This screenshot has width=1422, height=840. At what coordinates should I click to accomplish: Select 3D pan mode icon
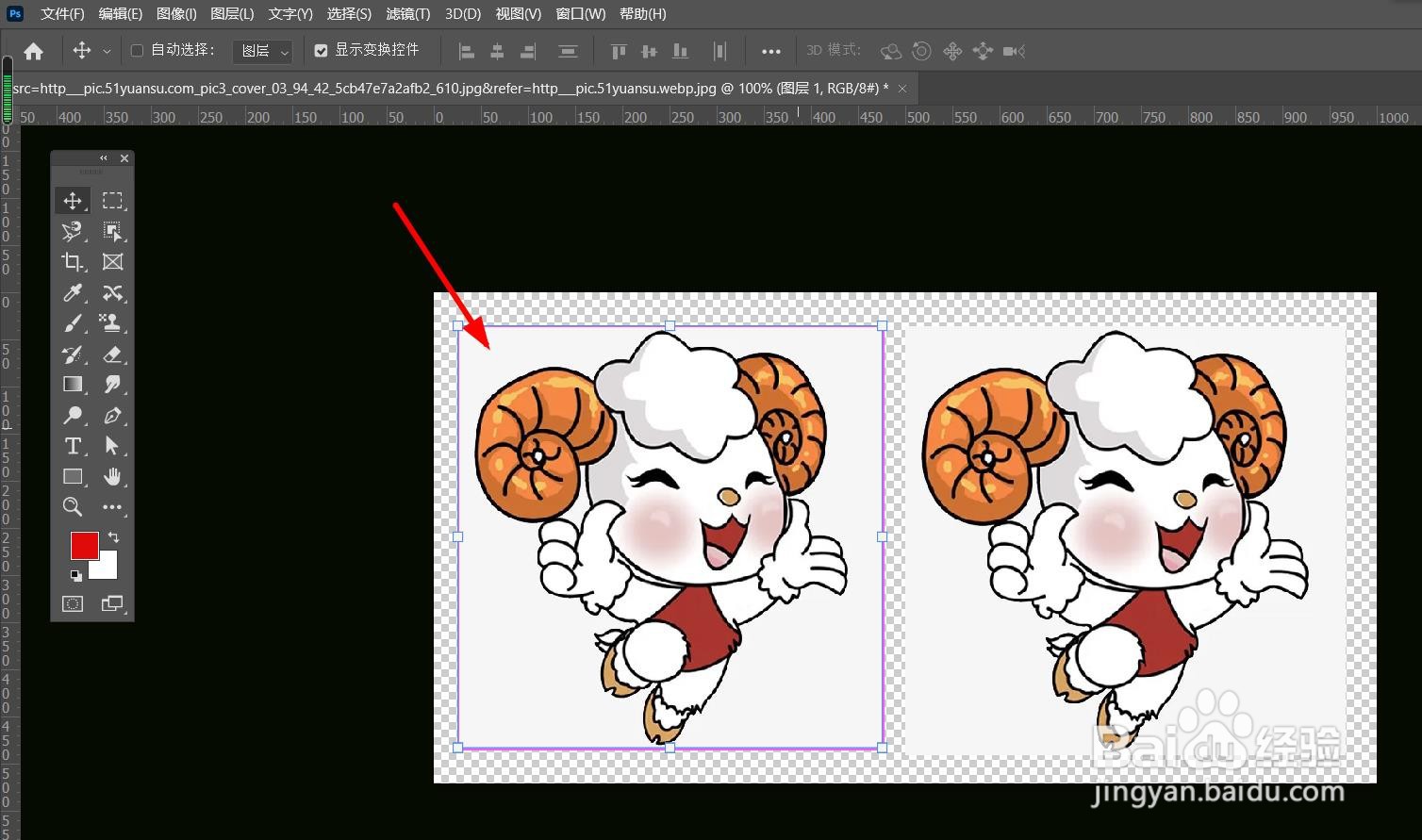(x=952, y=51)
